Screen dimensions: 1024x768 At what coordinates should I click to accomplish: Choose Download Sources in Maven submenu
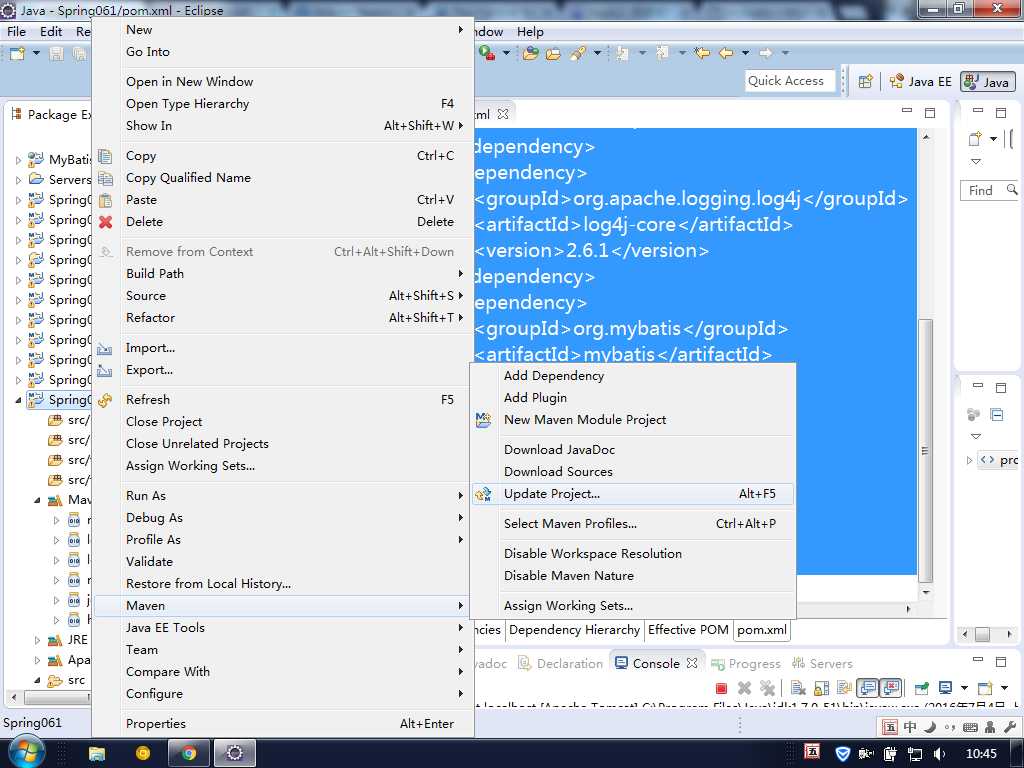coord(633,472)
